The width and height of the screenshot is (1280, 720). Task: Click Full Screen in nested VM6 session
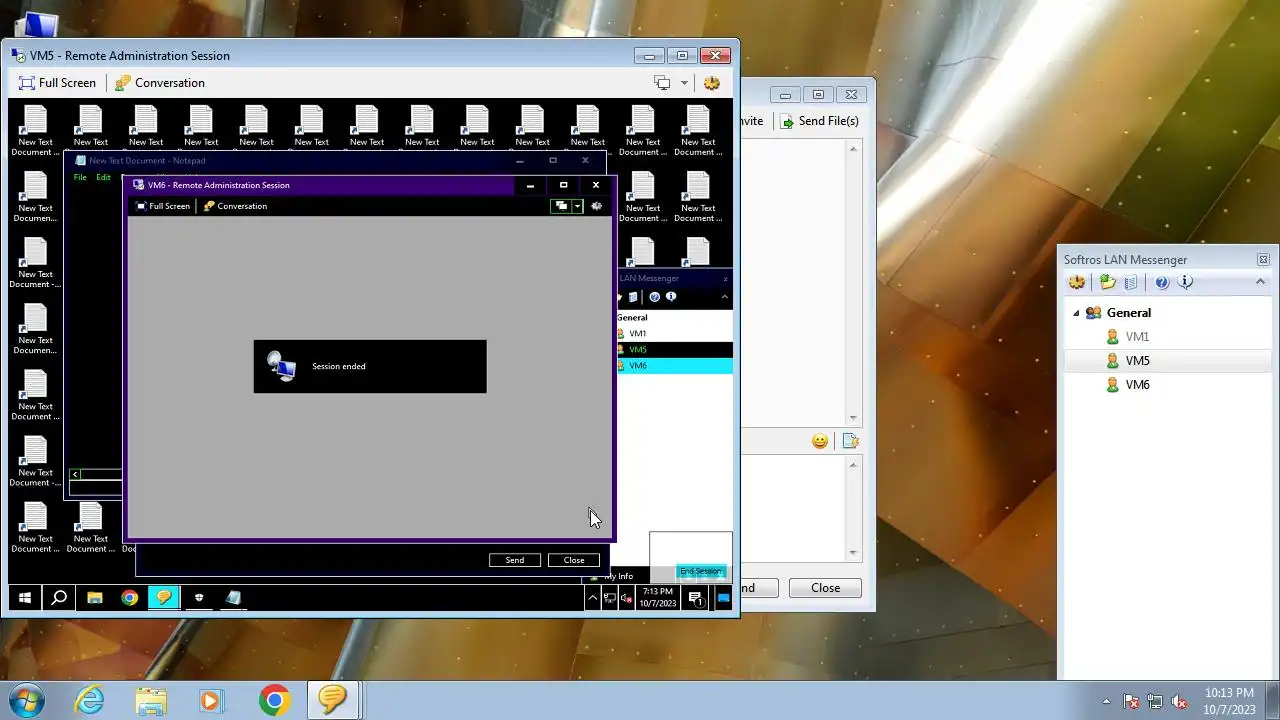[x=162, y=206]
